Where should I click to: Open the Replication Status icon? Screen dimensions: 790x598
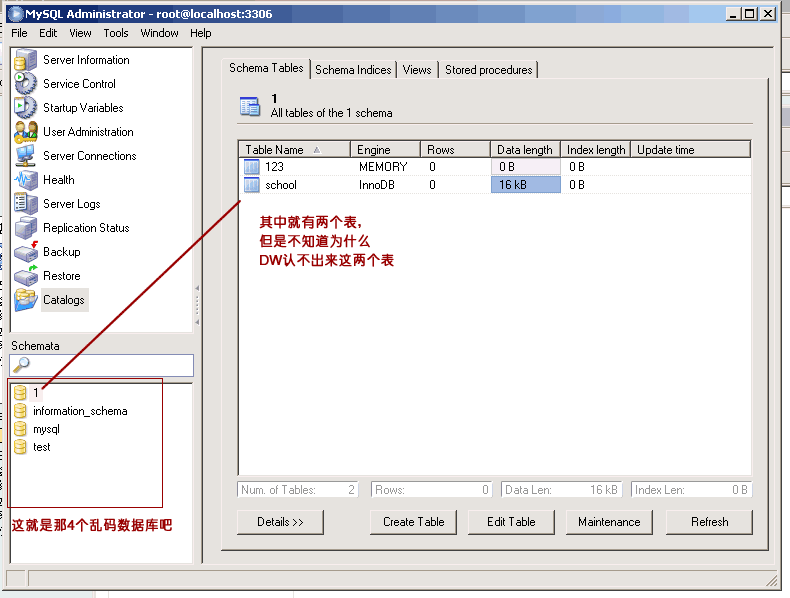(26, 228)
